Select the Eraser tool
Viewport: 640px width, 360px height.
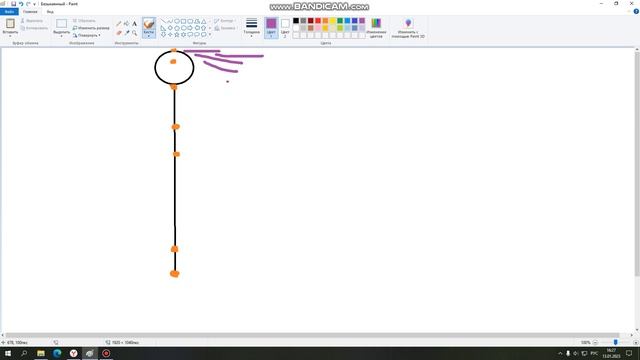pos(118,33)
